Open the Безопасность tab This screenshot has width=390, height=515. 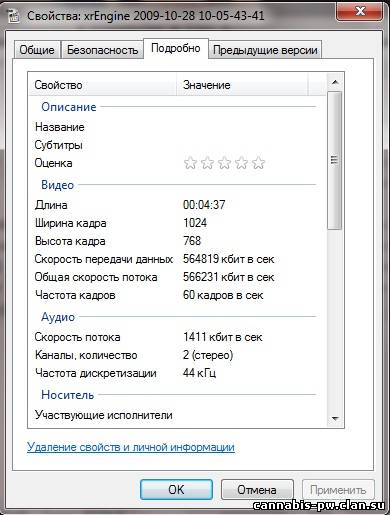click(x=102, y=50)
